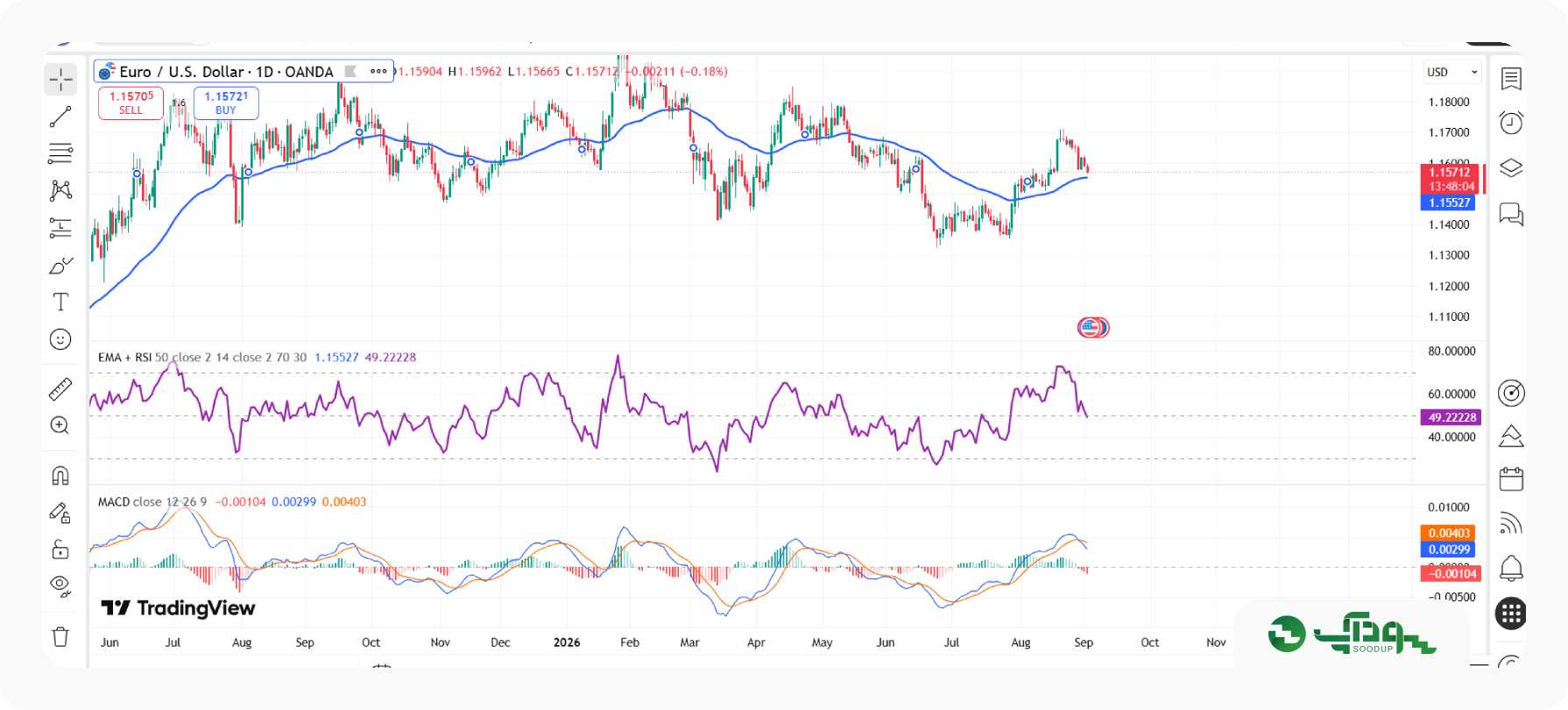Click the 0.00299 MACD axis label

(x=1449, y=550)
